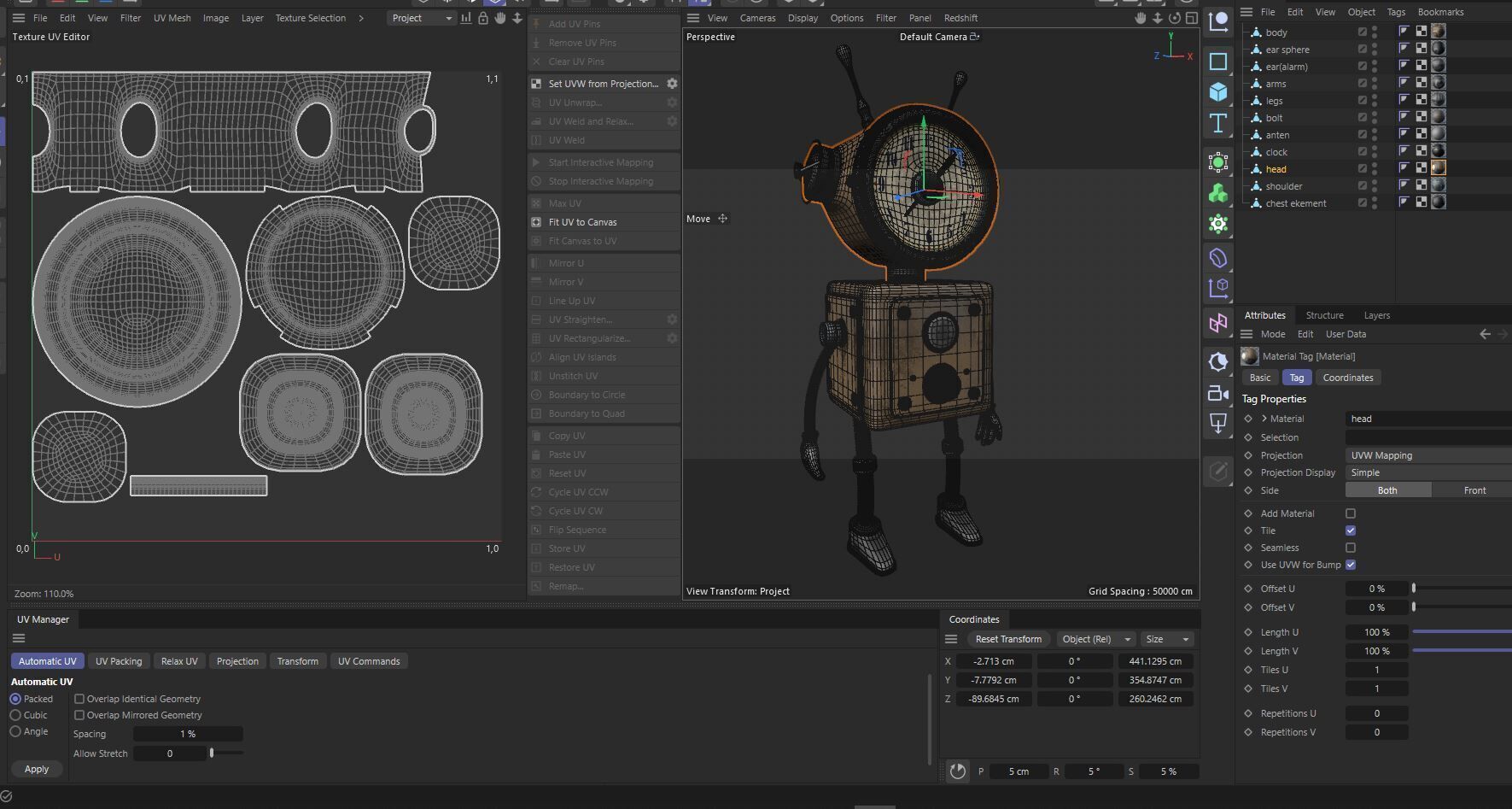Expand the Material property arrow

1264,419
